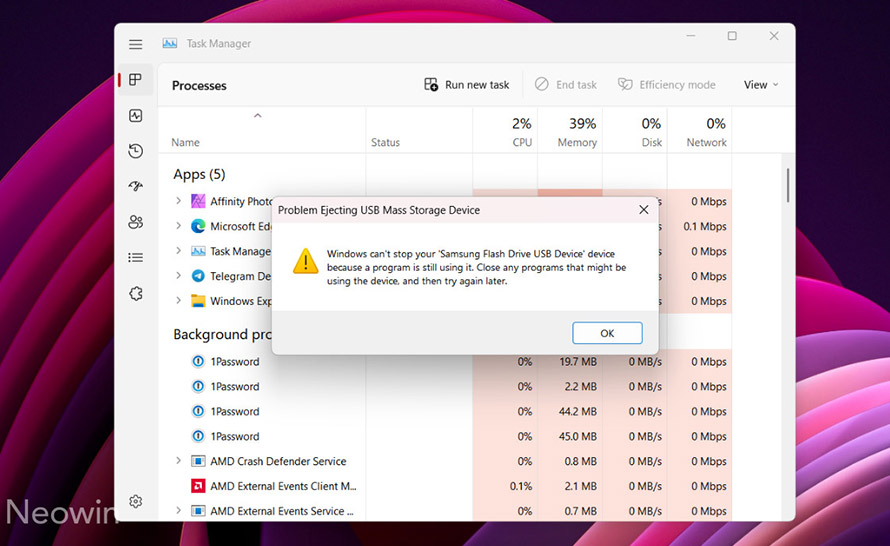Open App history sidebar icon

pos(135,151)
